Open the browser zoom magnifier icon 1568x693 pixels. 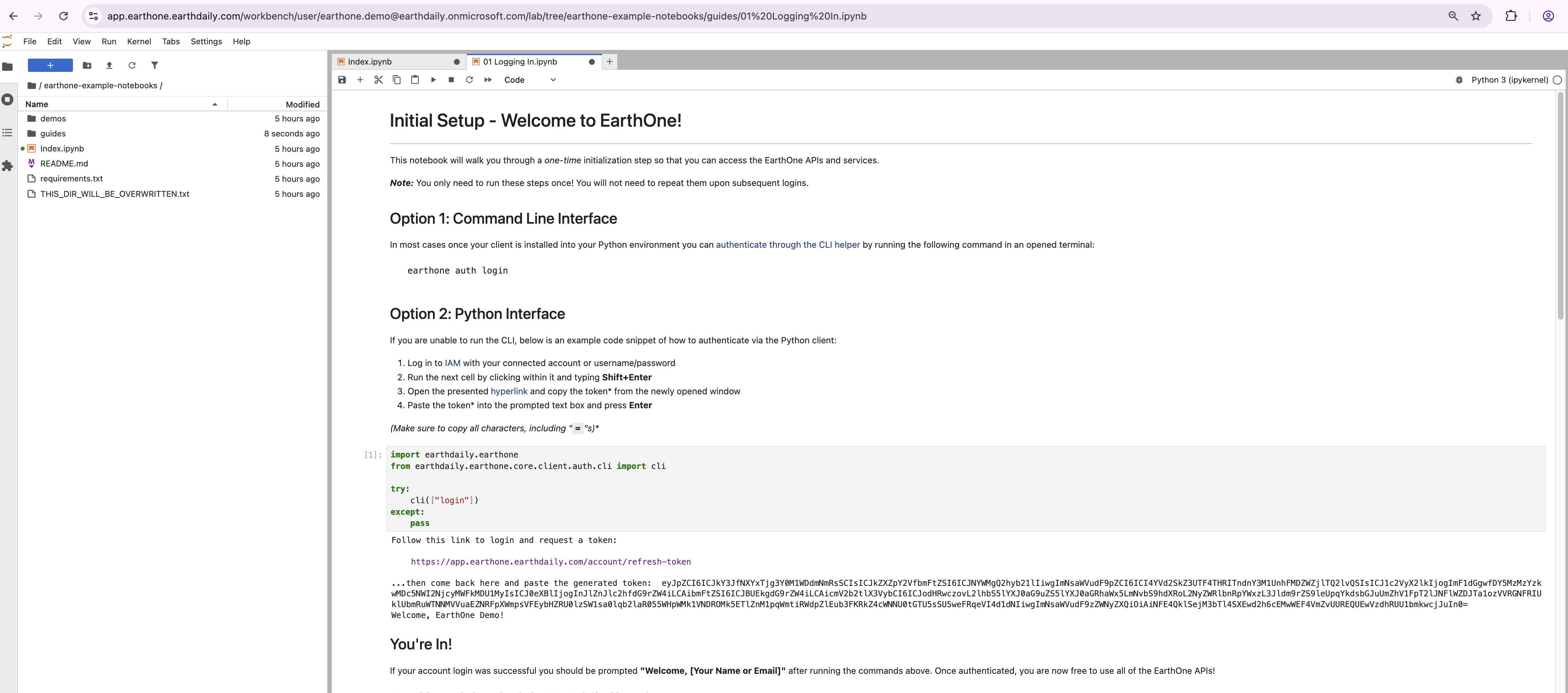pos(1453,16)
